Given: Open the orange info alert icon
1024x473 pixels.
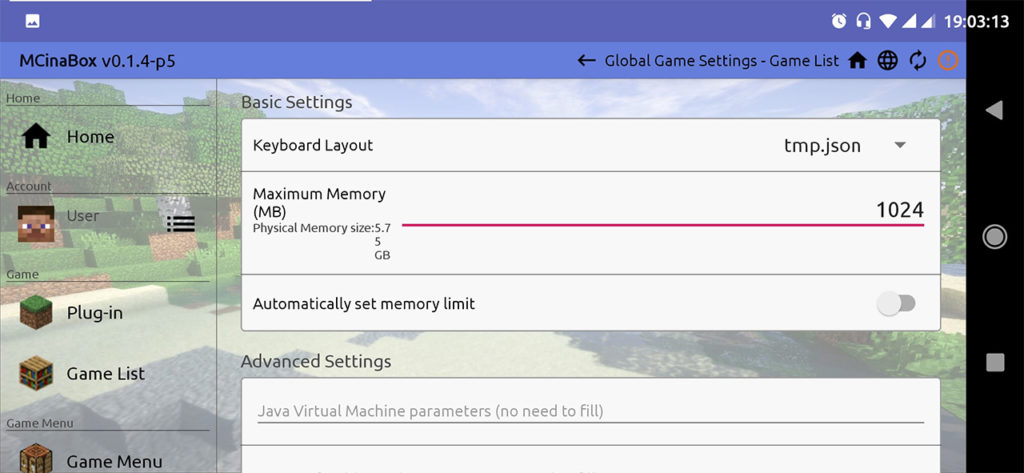Looking at the screenshot, I should click(x=947, y=61).
